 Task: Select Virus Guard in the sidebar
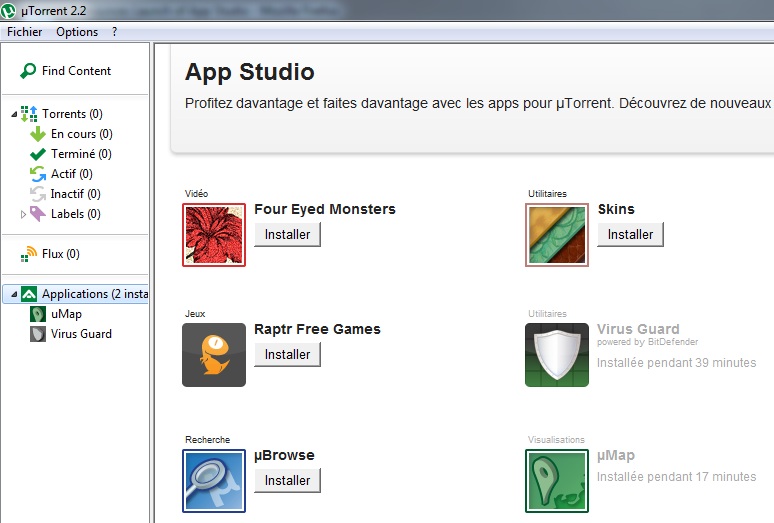coord(81,334)
